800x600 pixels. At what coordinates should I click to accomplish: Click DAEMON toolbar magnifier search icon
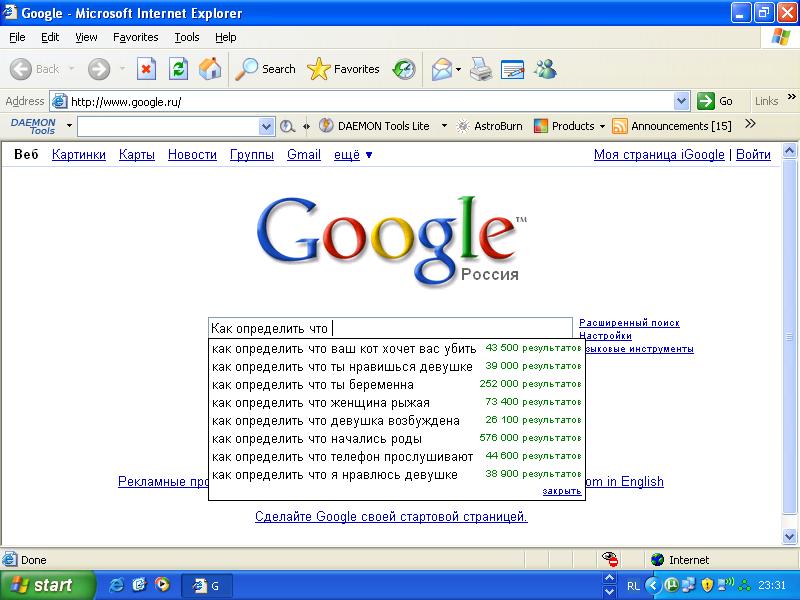point(288,126)
